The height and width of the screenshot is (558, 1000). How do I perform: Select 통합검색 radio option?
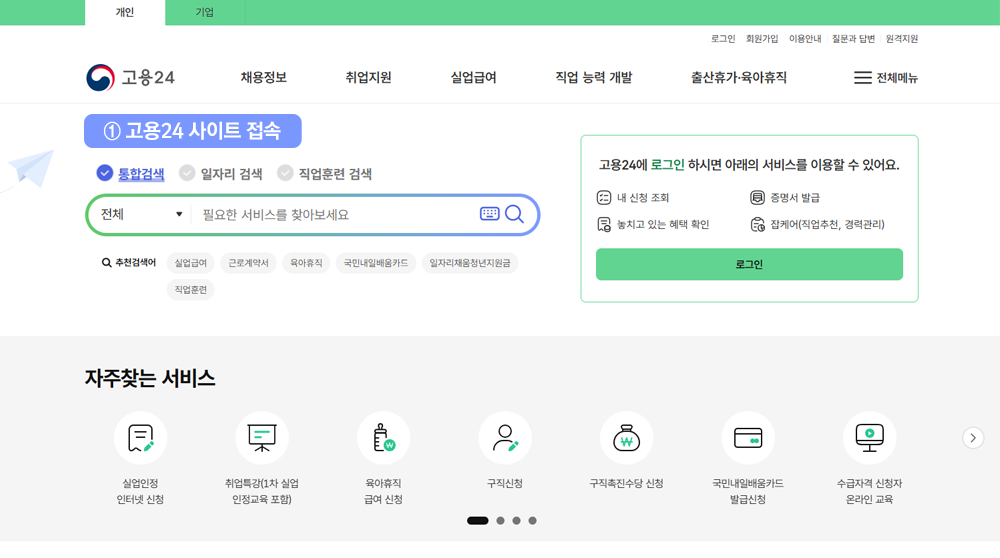[x=105, y=173]
